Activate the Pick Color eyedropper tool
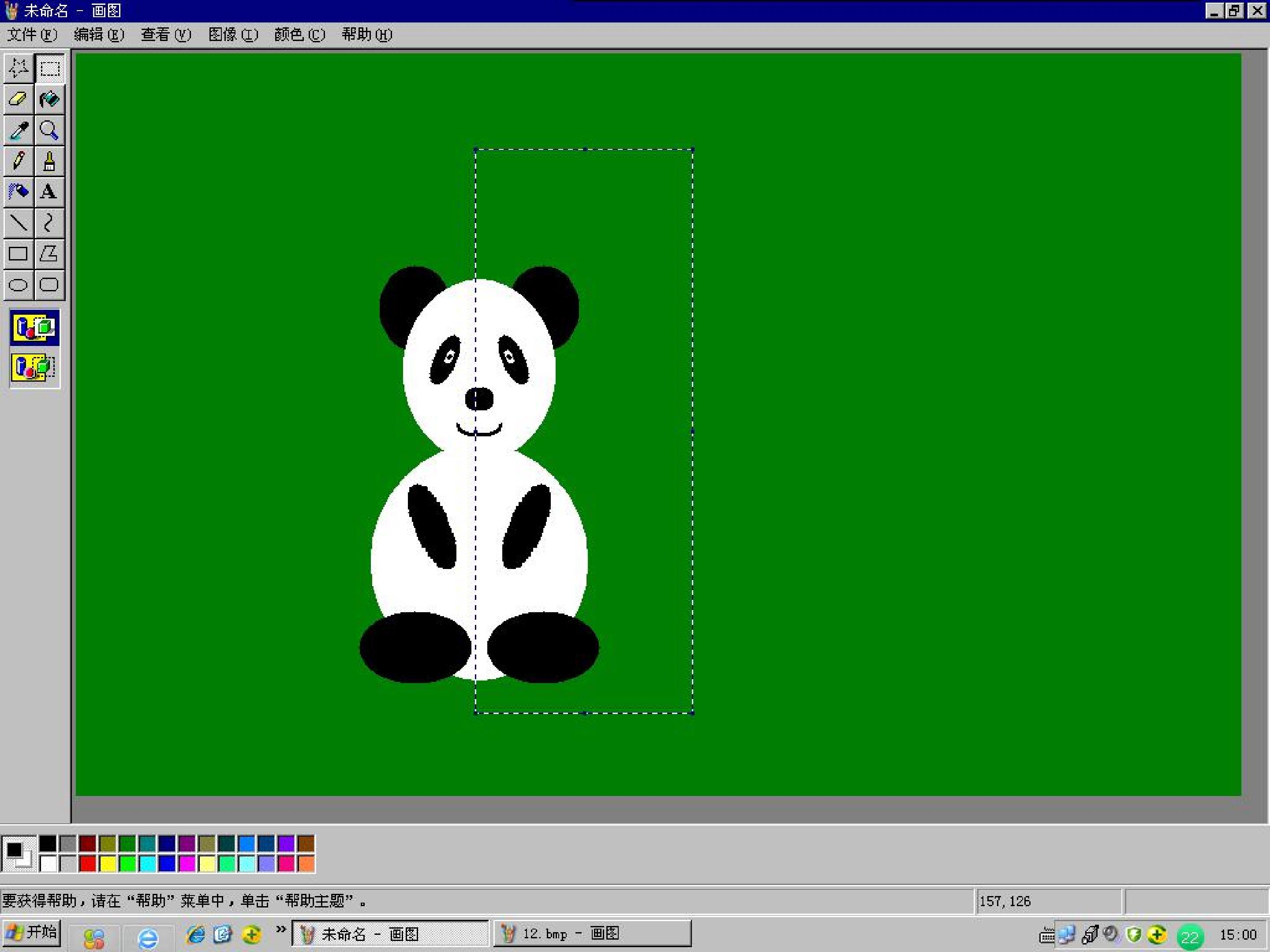 pyautogui.click(x=19, y=130)
